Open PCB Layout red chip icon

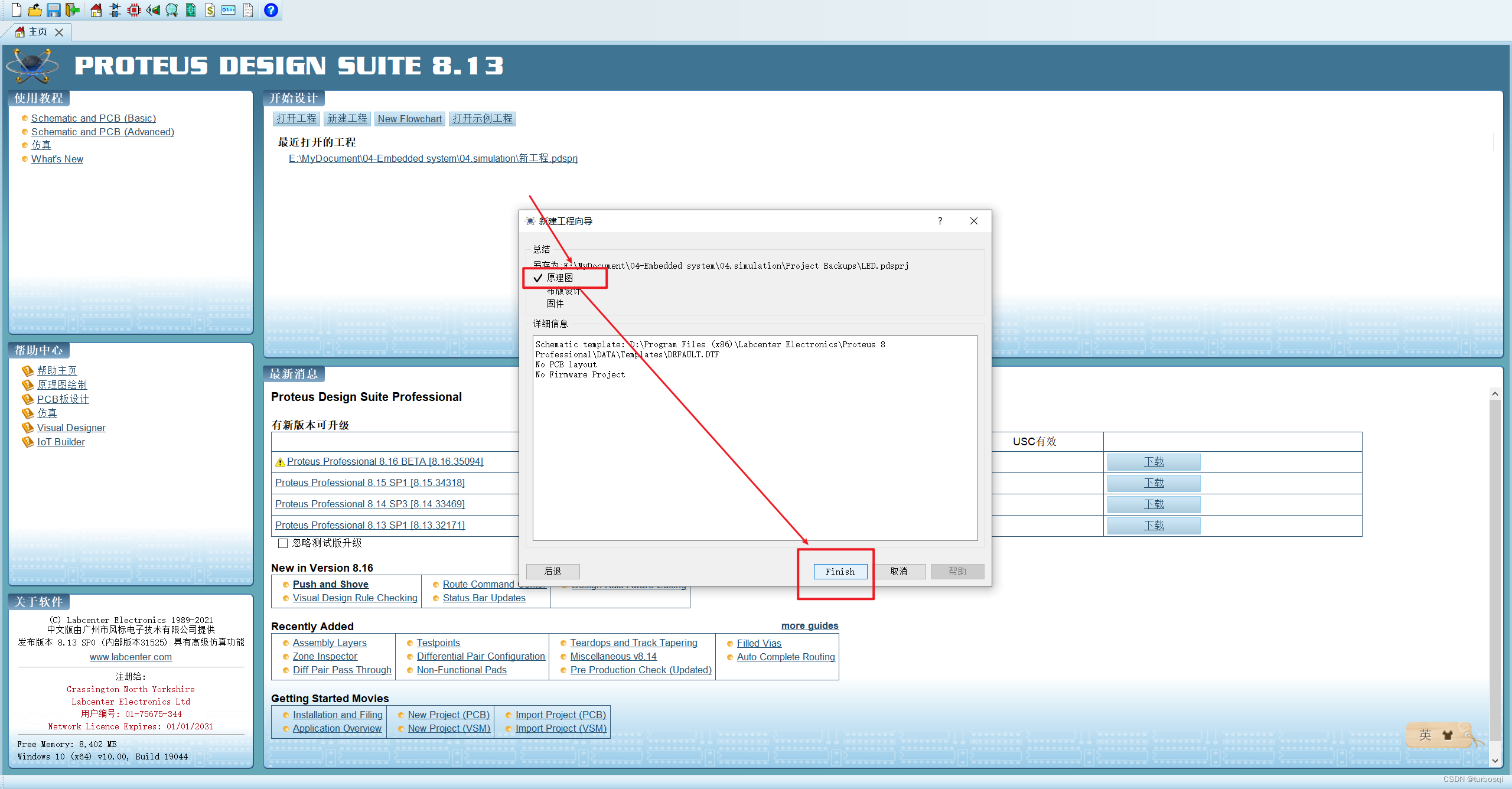point(134,10)
